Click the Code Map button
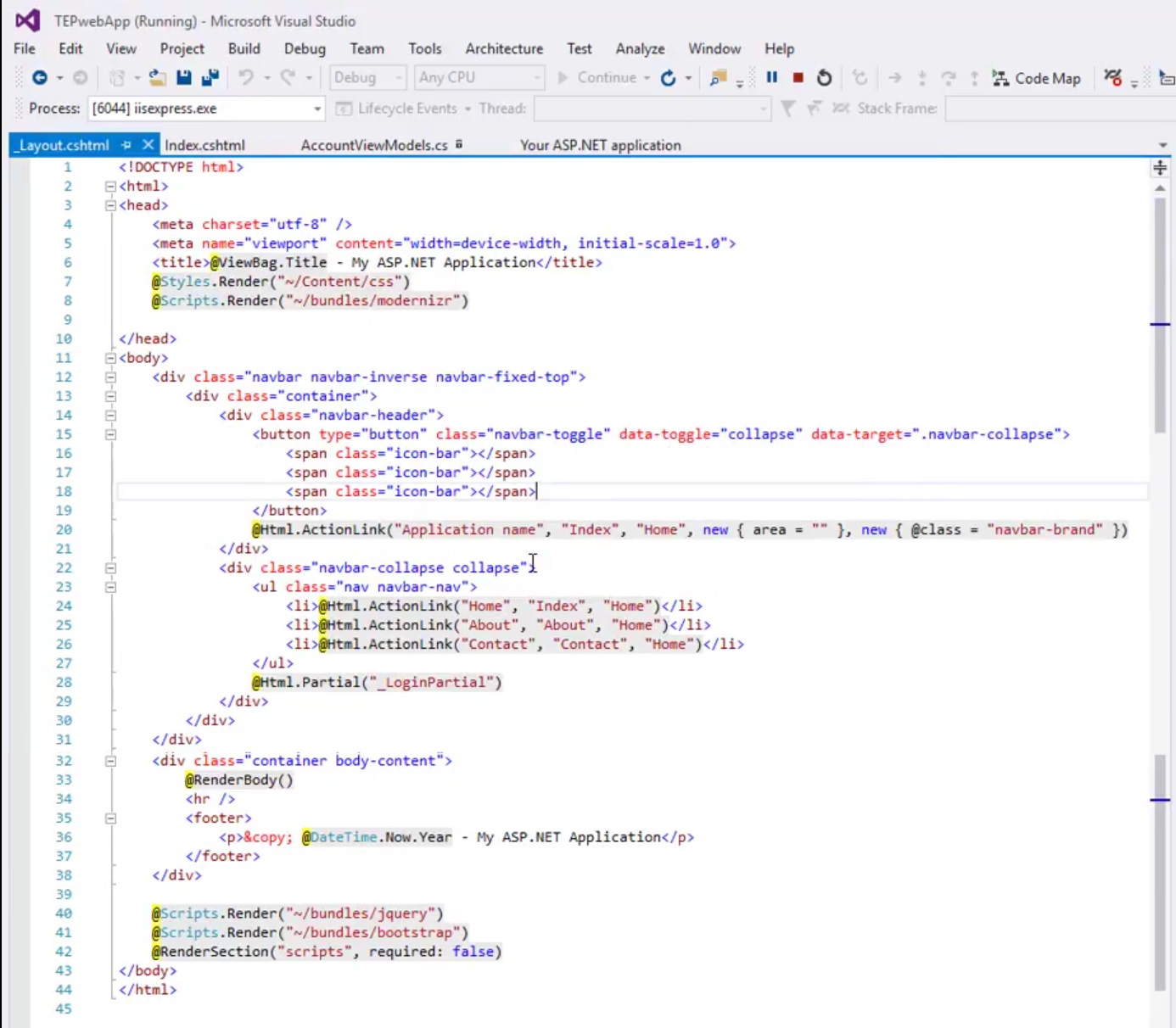The height and width of the screenshot is (1028, 1176). (x=1037, y=78)
